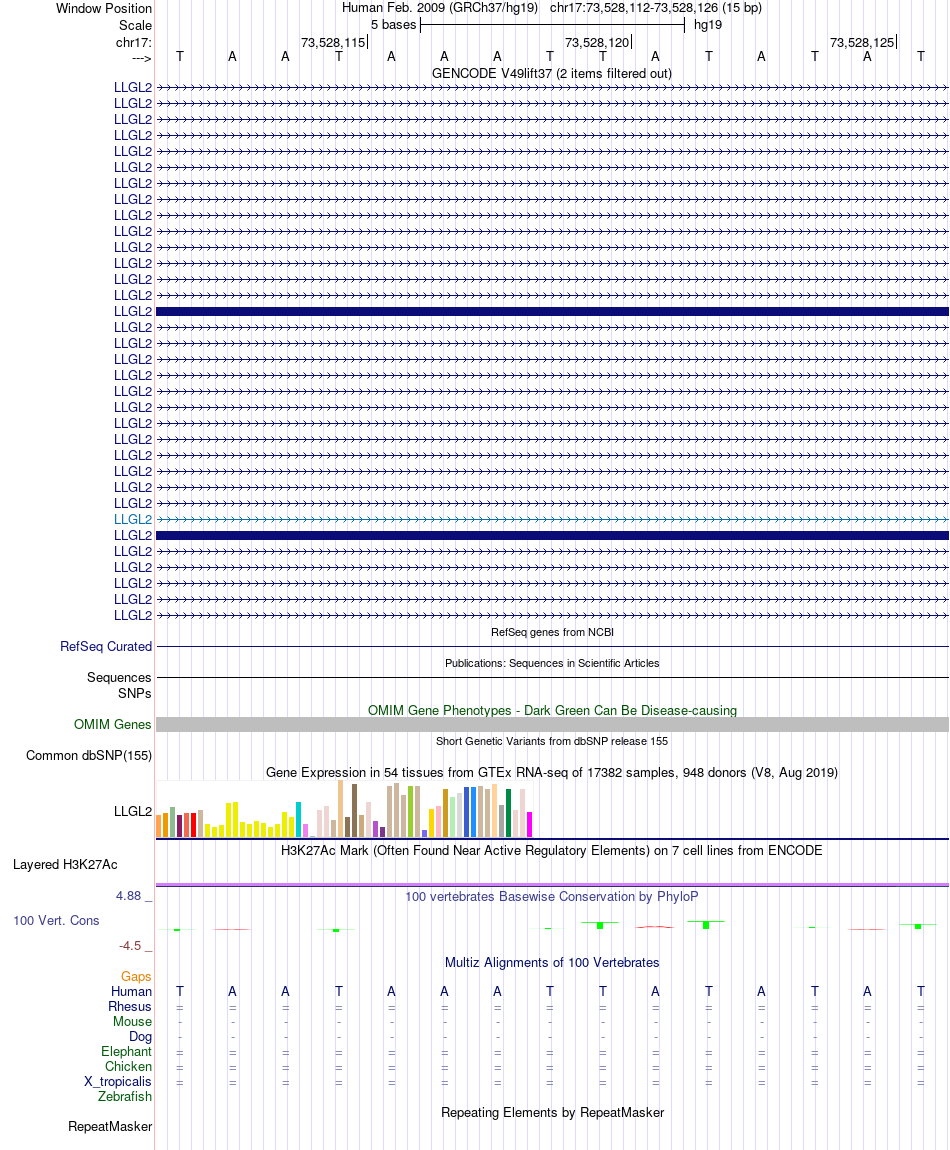Click the Scale track label
Viewport: 950px width, 1150px height.
click(x=136, y=25)
